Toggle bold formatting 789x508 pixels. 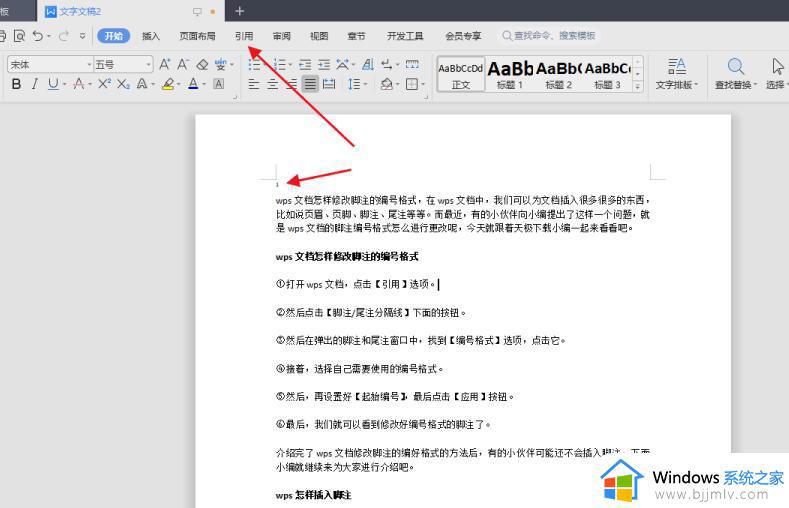coord(16,84)
